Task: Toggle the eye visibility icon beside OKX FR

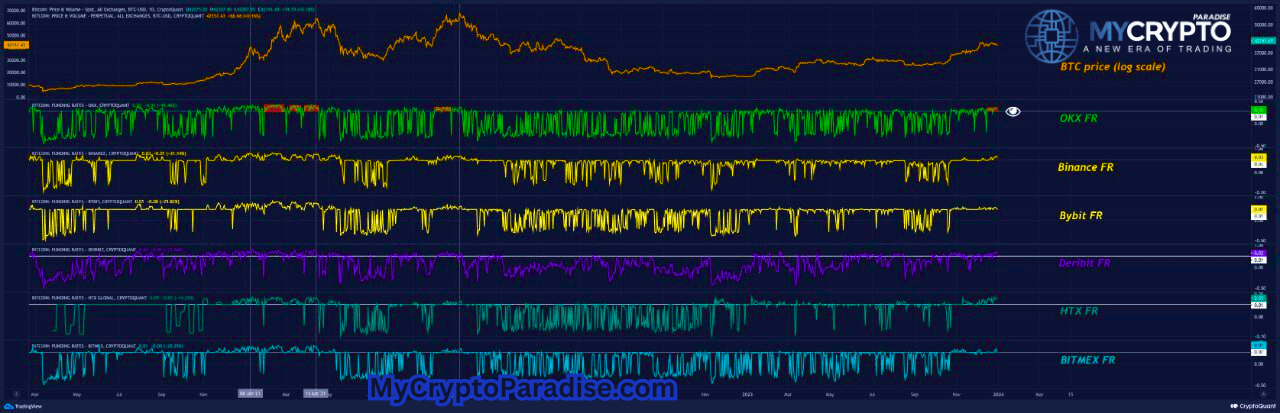Action: (1013, 112)
